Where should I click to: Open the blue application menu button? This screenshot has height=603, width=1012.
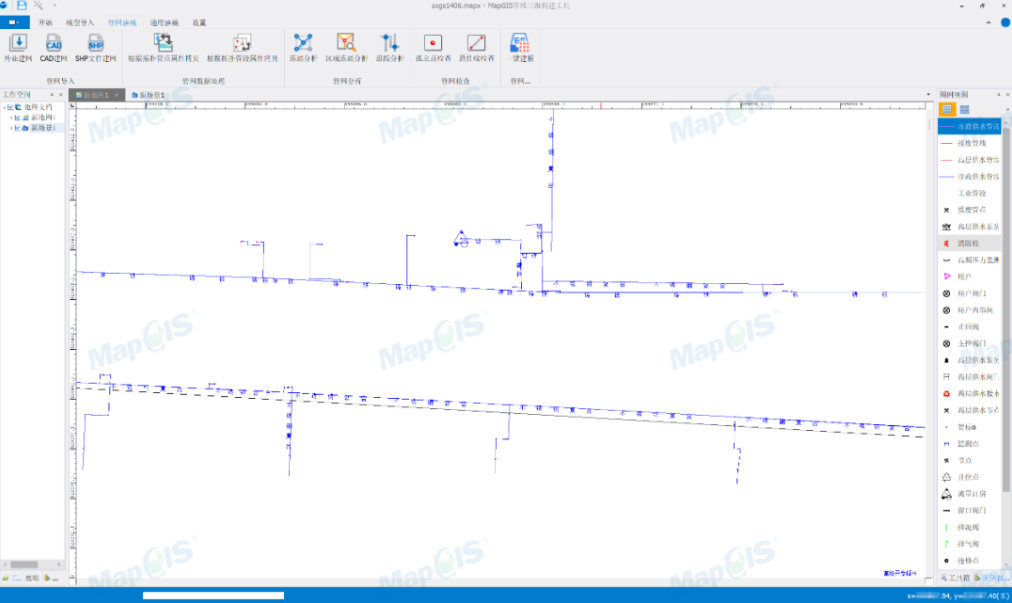pos(14,22)
